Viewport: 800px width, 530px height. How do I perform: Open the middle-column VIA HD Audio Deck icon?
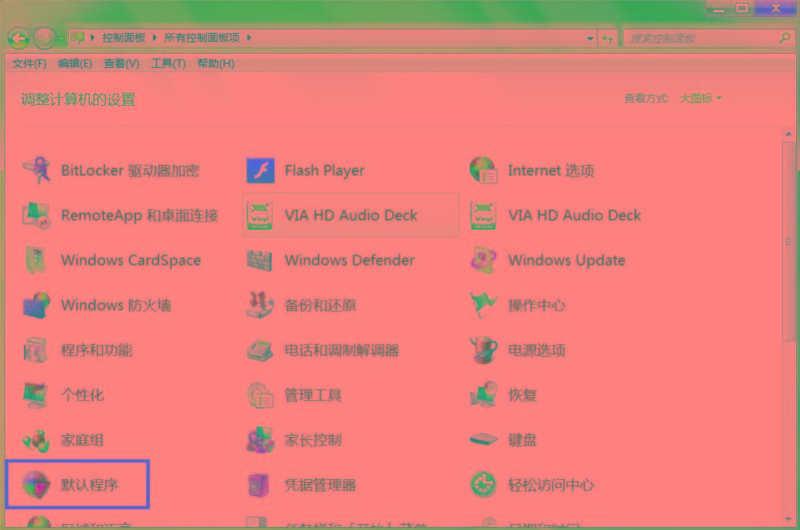point(260,215)
